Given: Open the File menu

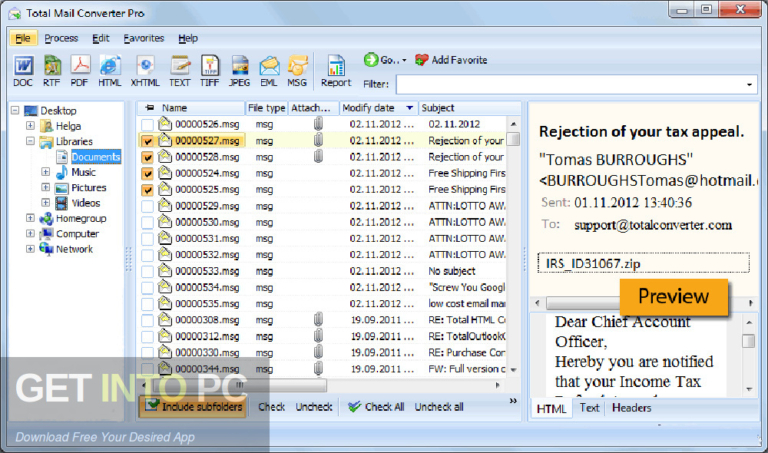Looking at the screenshot, I should click(x=23, y=38).
